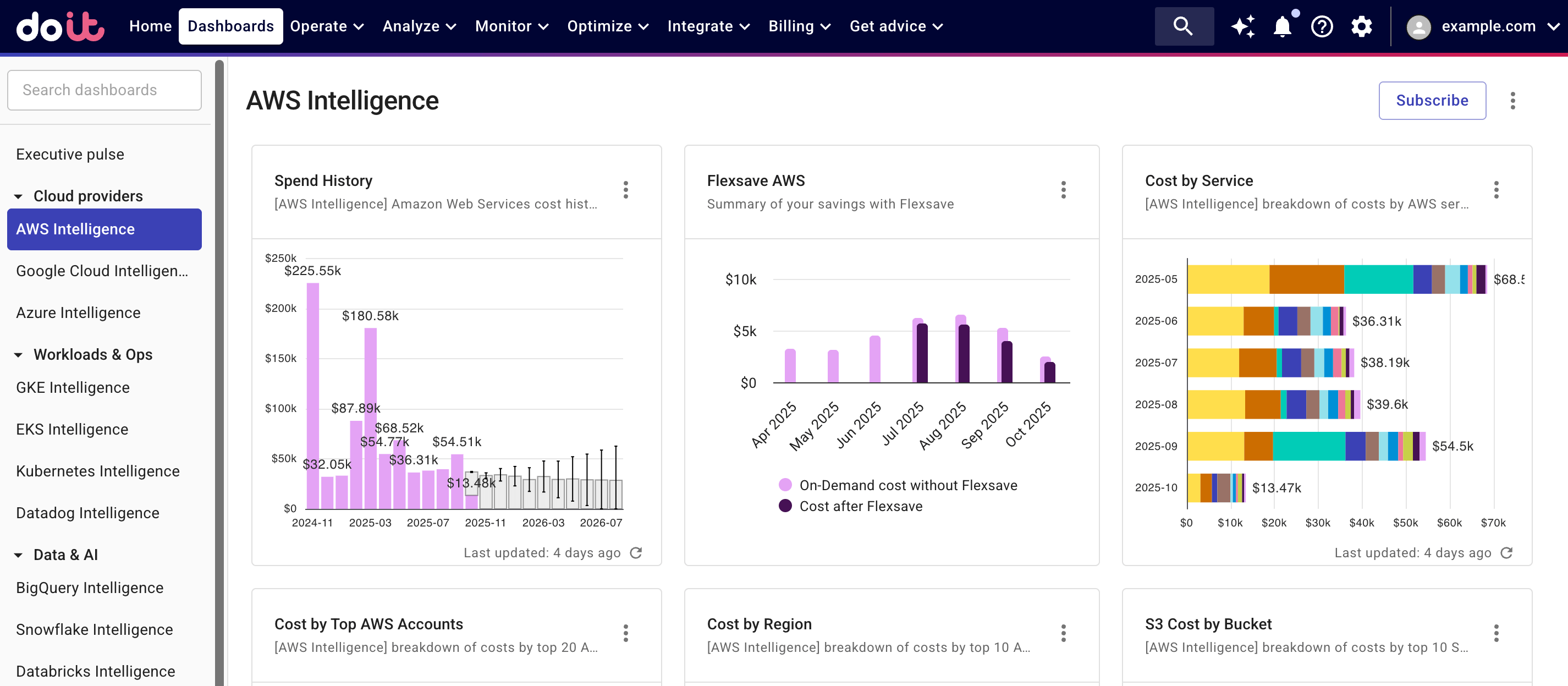Open the search panel
1568x686 pixels.
1184,26
